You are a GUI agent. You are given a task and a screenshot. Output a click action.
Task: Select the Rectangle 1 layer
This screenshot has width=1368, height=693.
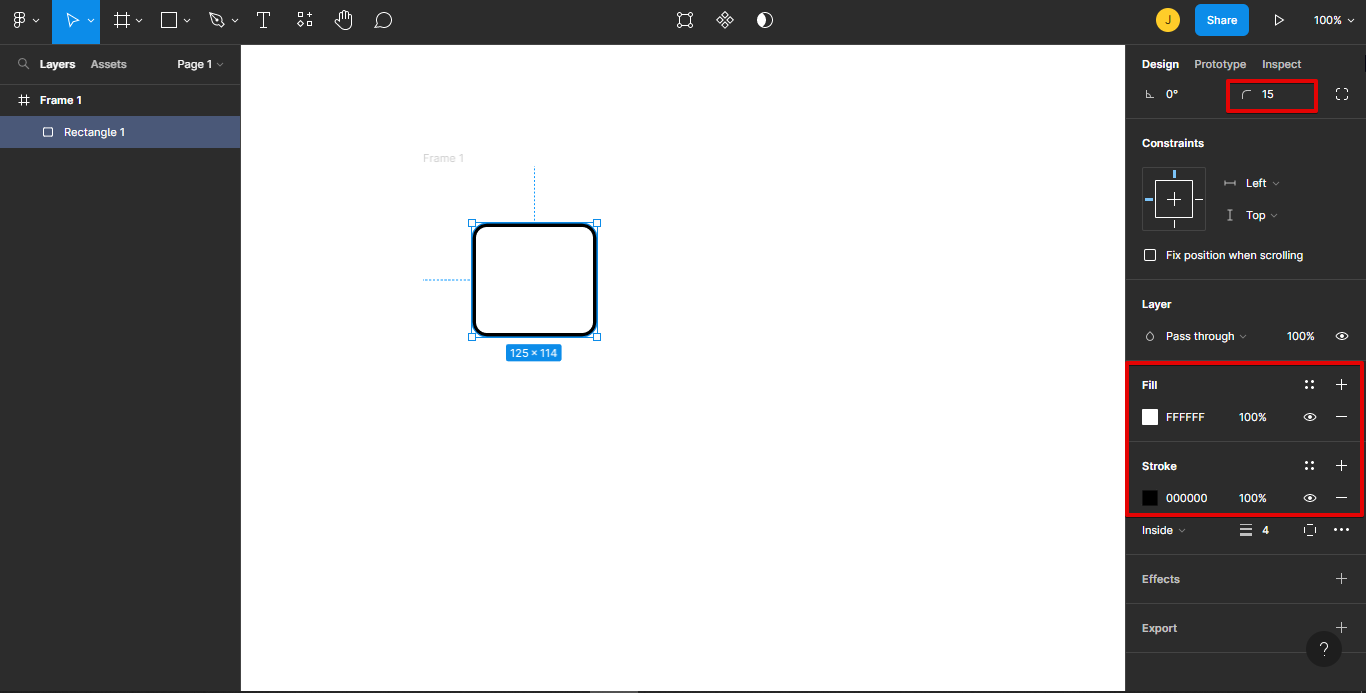click(120, 132)
